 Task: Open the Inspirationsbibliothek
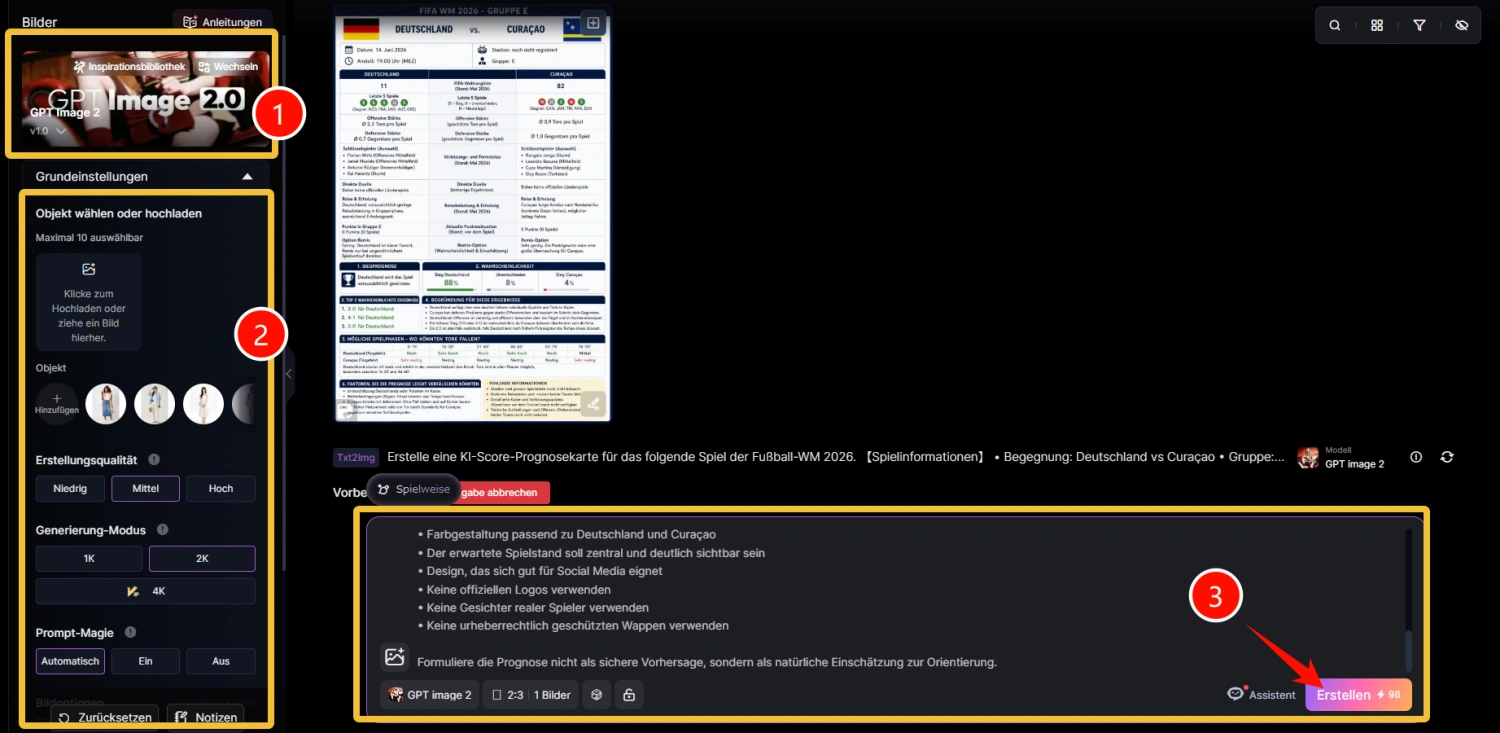tap(130, 67)
